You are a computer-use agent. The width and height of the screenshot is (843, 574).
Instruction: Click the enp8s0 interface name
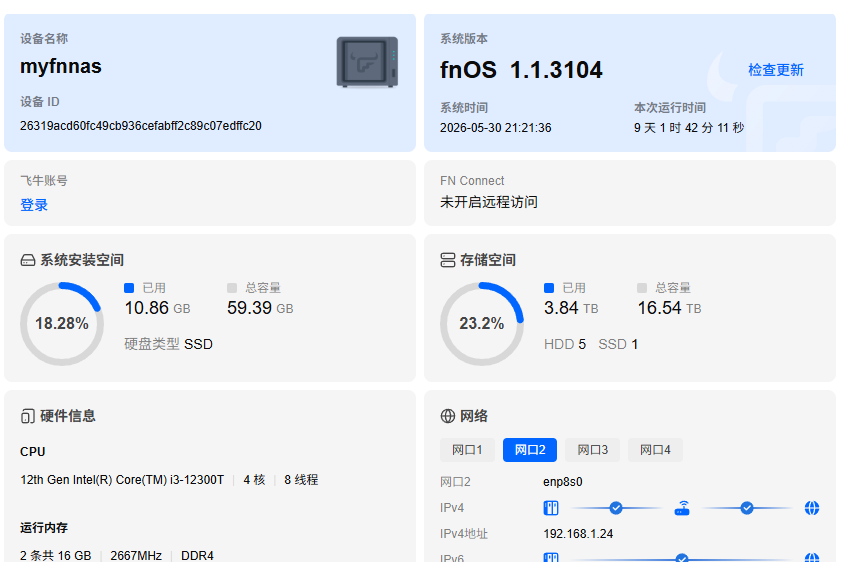pyautogui.click(x=563, y=482)
